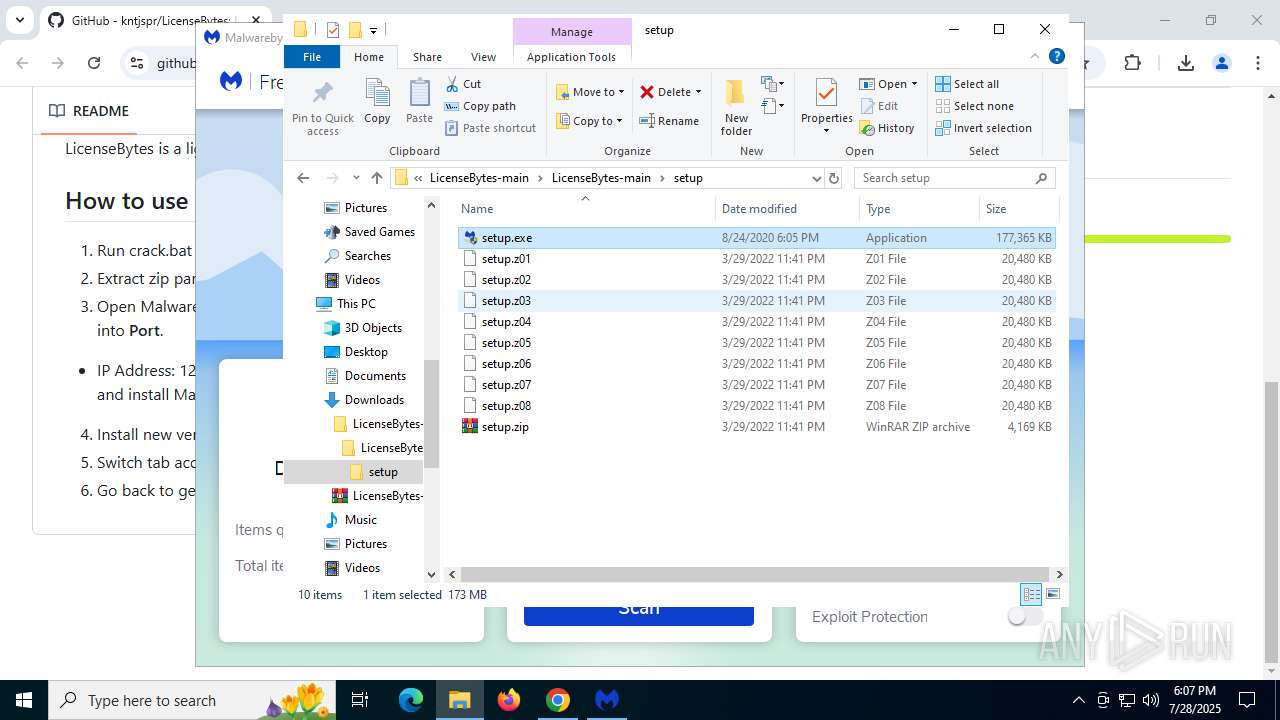This screenshot has width=1280, height=720.
Task: Create a New folder
Action: tap(736, 108)
